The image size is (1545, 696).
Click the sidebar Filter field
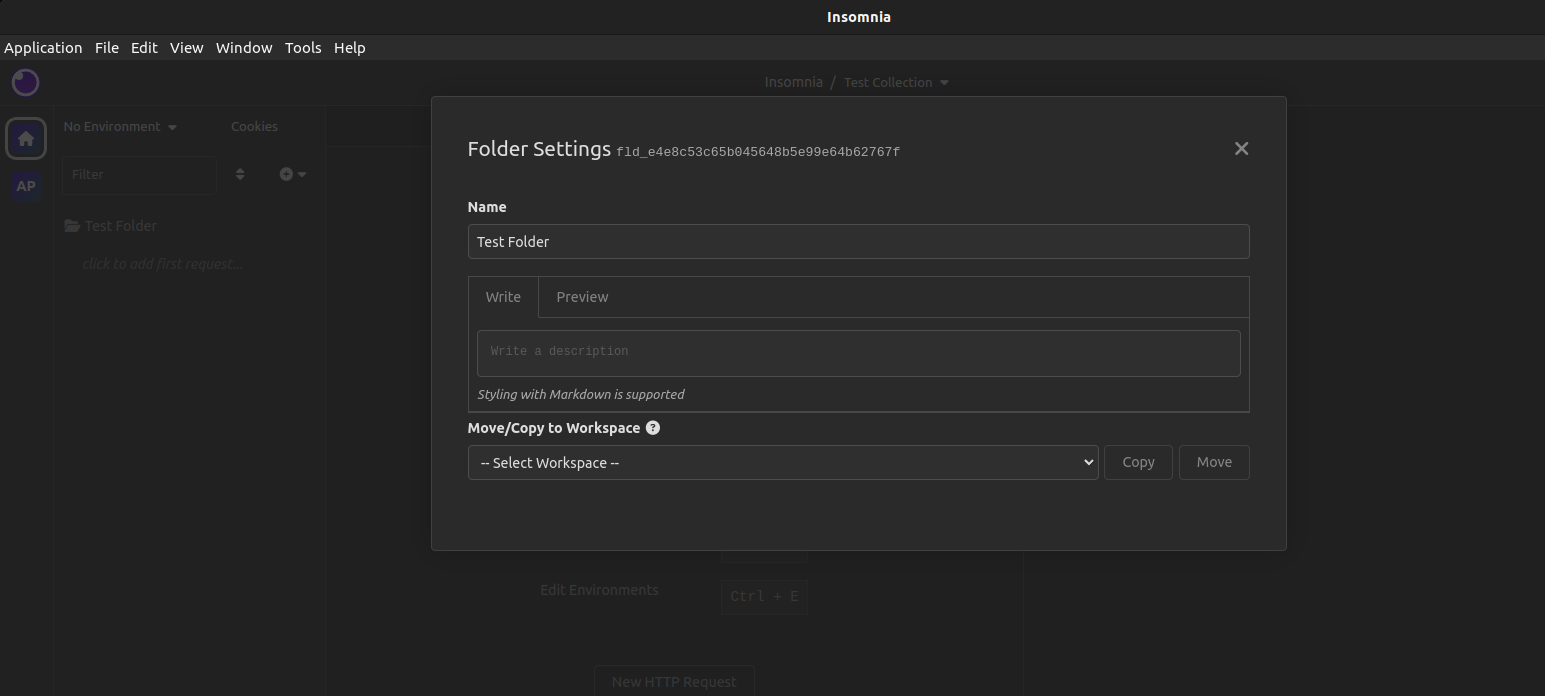pos(139,174)
